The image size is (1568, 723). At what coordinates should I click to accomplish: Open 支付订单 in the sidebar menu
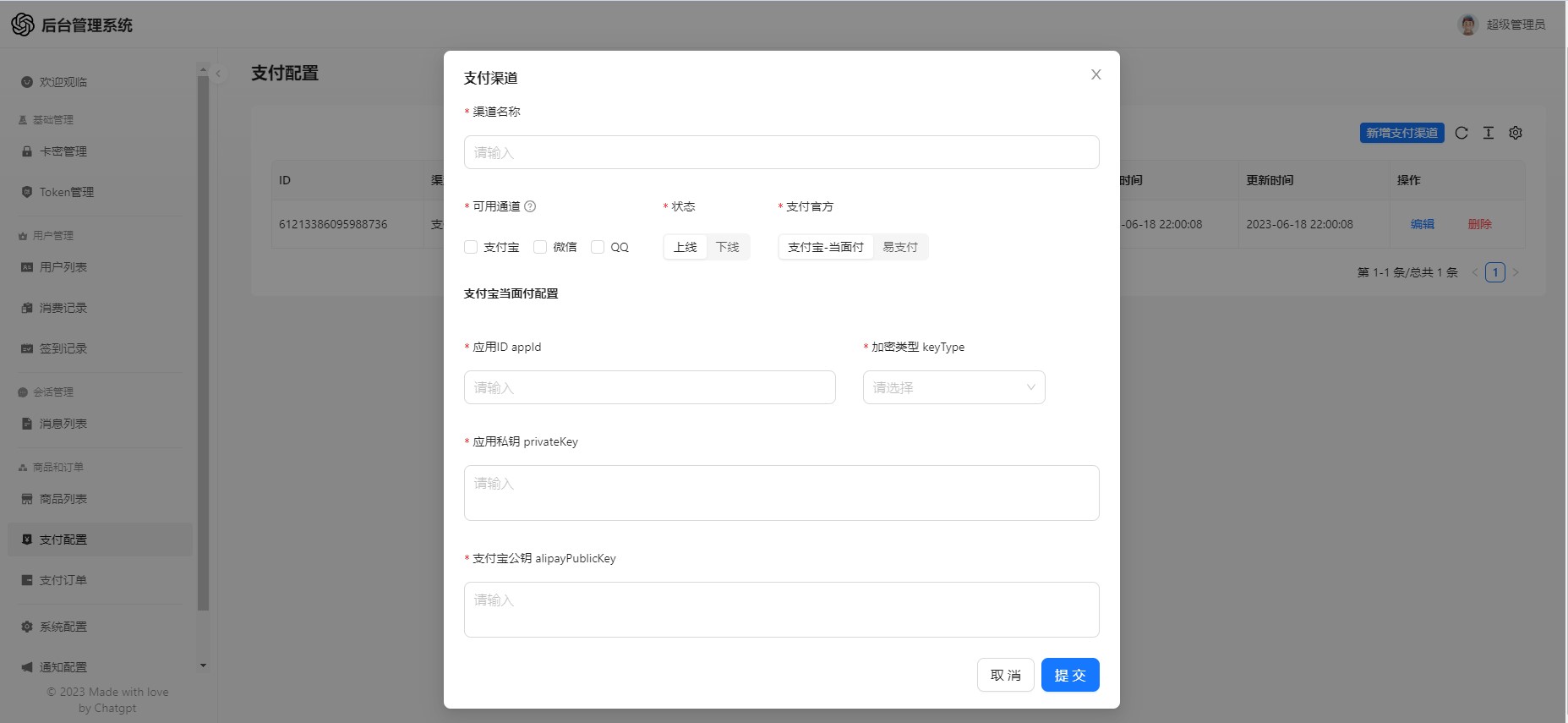tap(63, 580)
